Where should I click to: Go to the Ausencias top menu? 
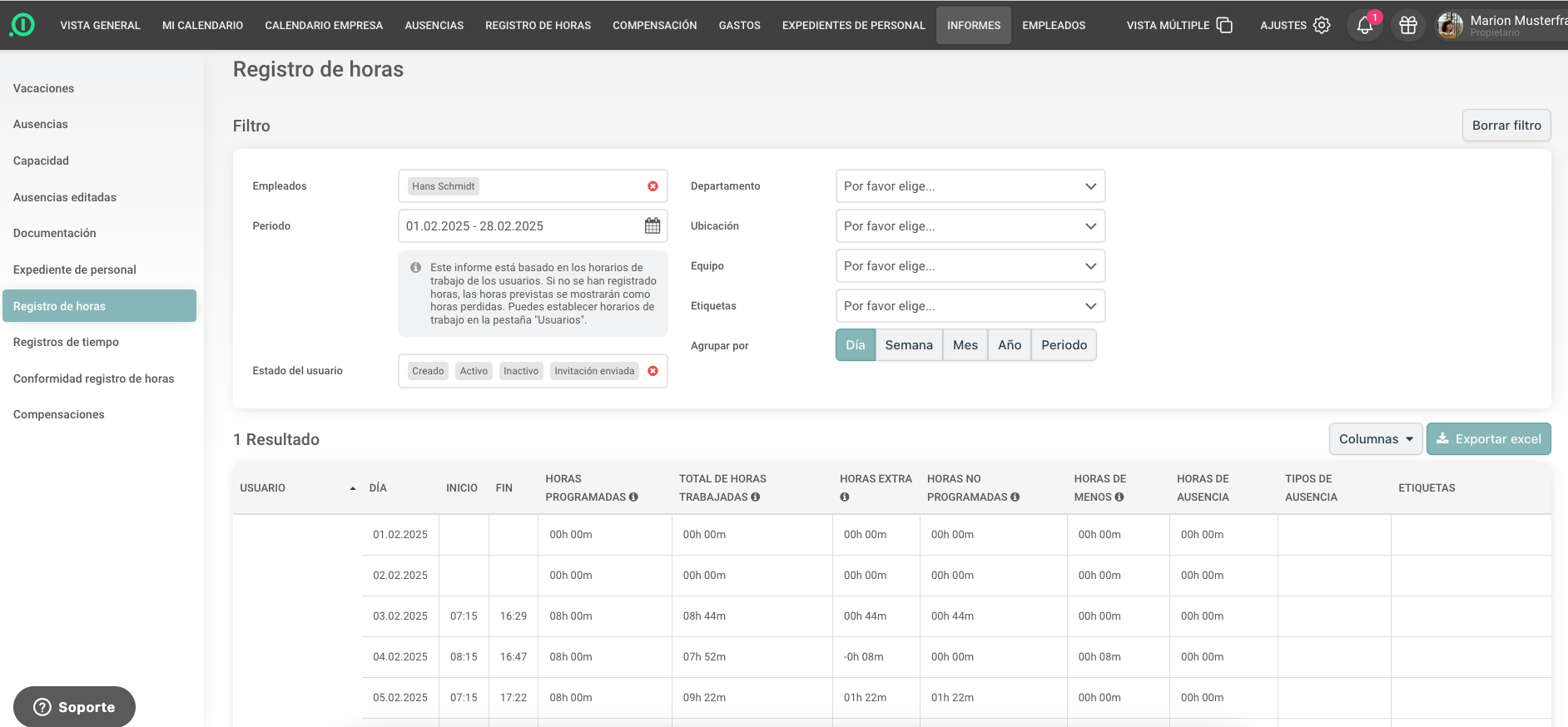point(434,26)
